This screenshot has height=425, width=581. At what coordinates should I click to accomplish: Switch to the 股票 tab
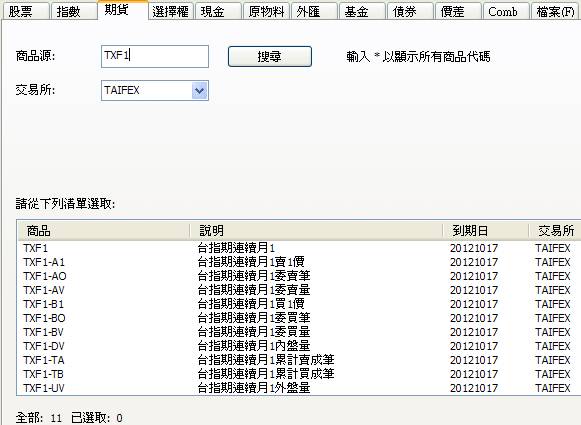coord(25,11)
